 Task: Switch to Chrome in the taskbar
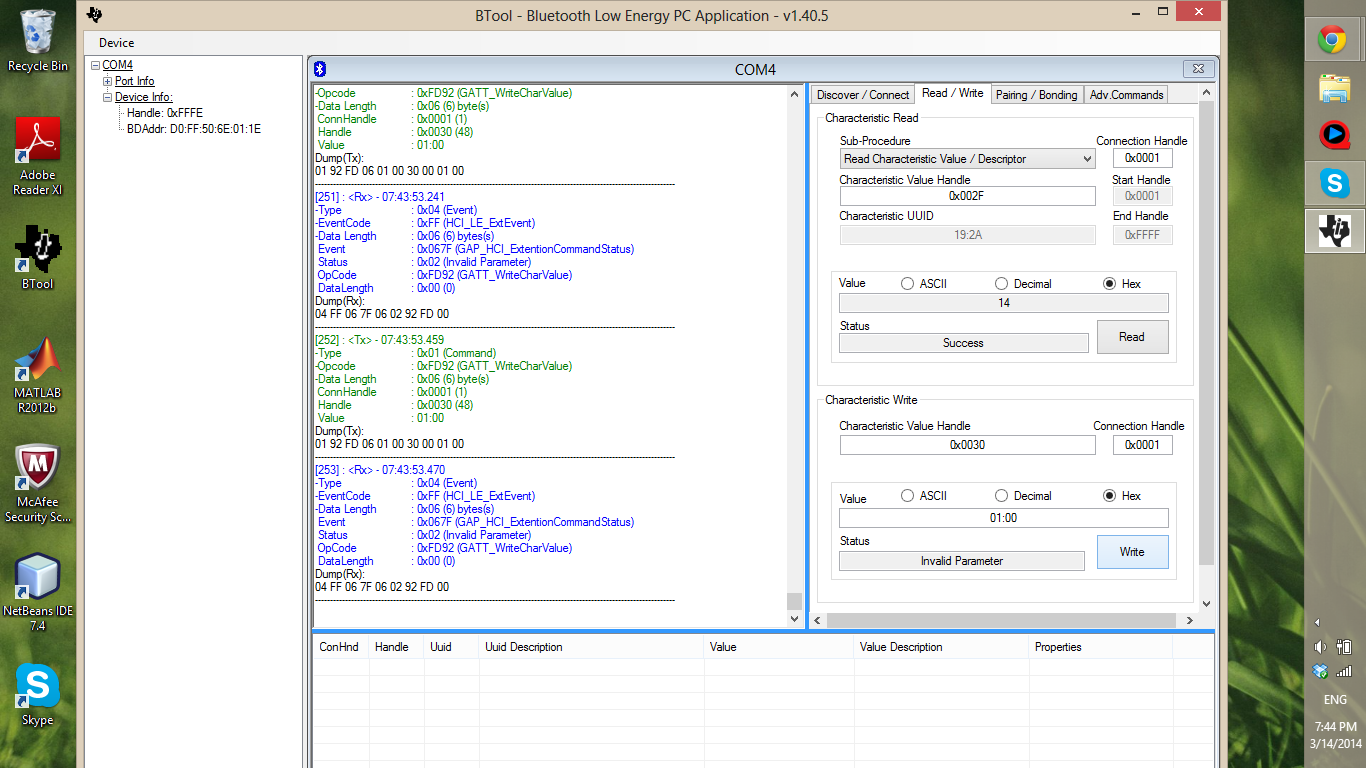tap(1333, 40)
